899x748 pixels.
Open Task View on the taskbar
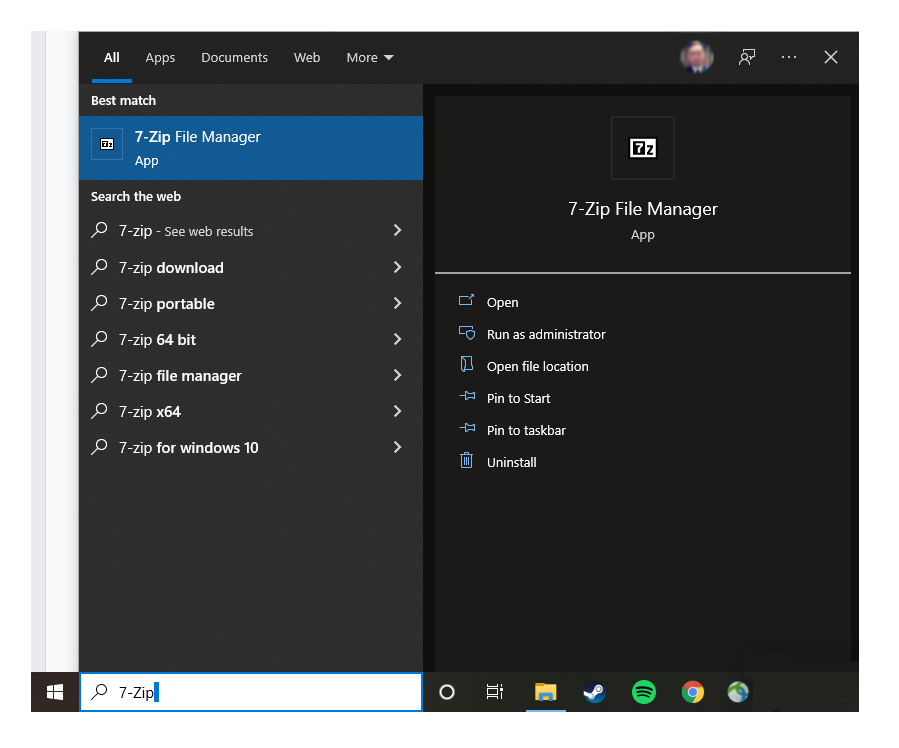click(x=494, y=692)
